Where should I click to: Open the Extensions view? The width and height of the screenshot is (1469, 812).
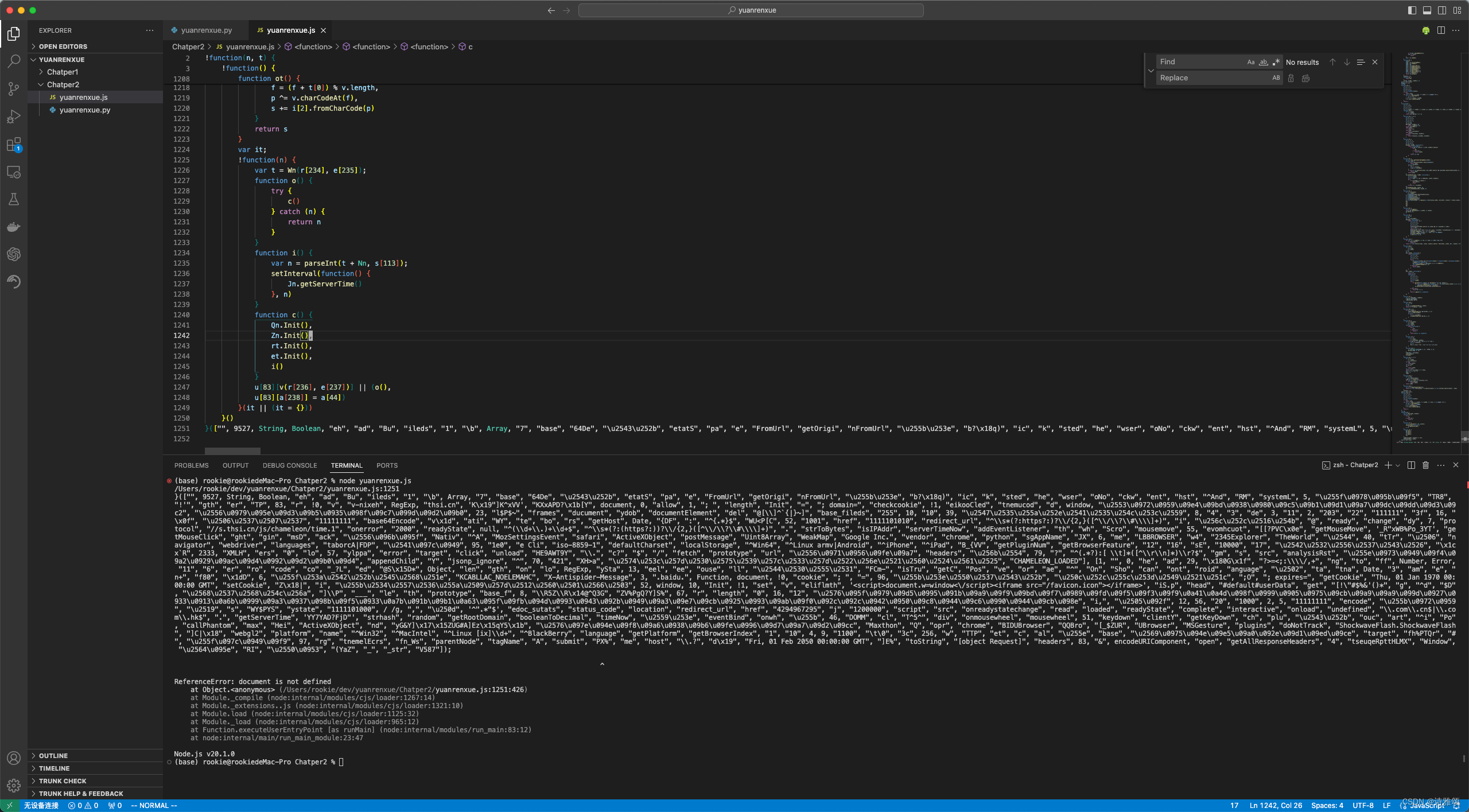point(14,144)
